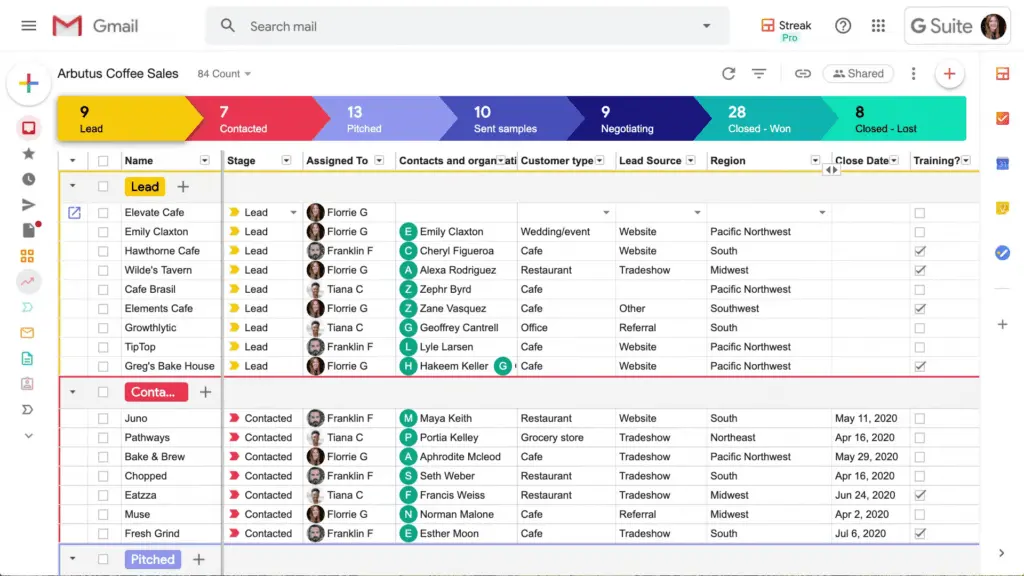Viewport: 1024px width, 576px height.
Task: Compose new mail with plus button
Action: [29, 83]
